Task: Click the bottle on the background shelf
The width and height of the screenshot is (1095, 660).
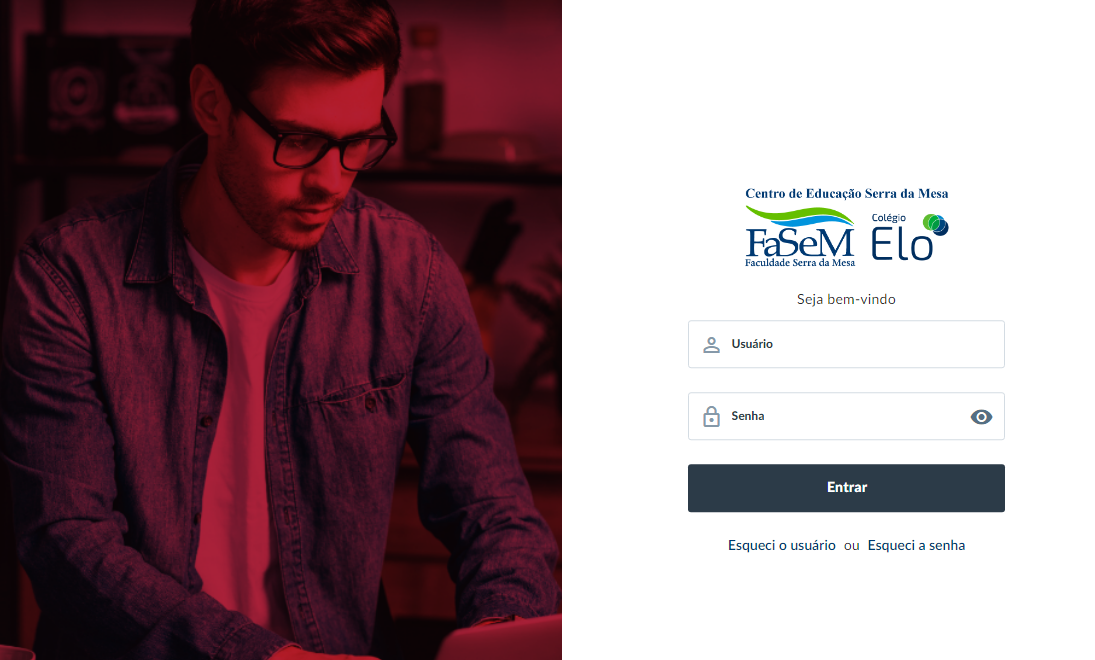Action: point(424,91)
